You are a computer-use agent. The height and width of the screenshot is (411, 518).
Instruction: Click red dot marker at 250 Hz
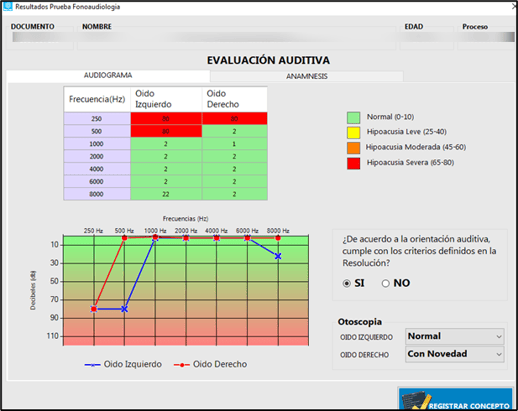pyautogui.click(x=94, y=309)
